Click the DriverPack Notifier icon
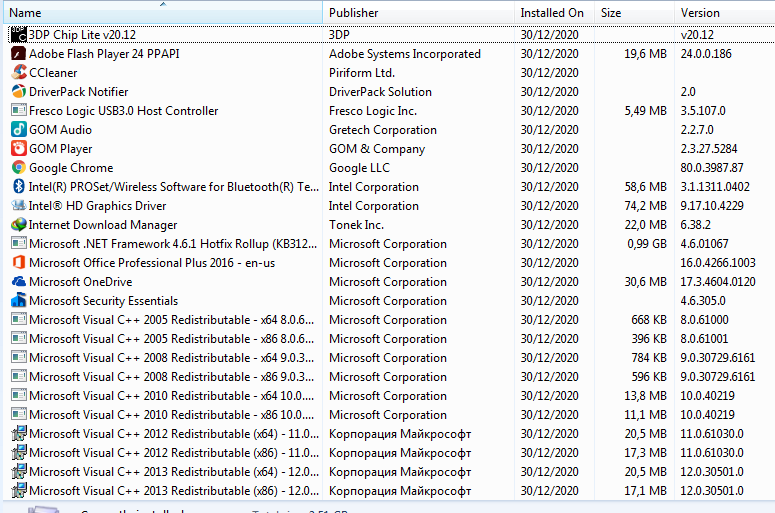Screen dimensions: 775x513 click(x=19, y=91)
